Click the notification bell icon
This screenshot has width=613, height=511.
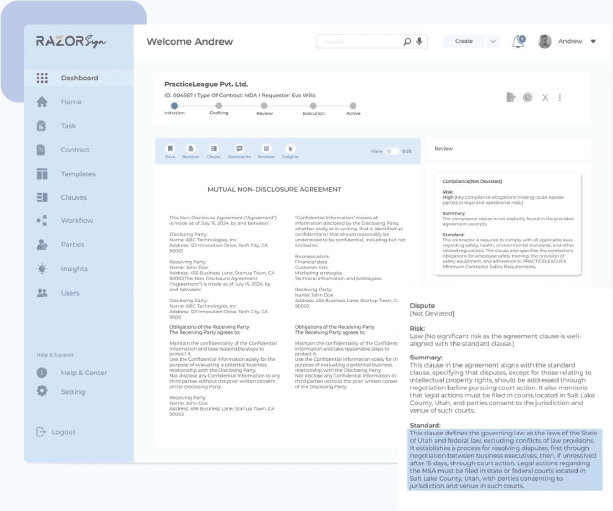click(518, 42)
